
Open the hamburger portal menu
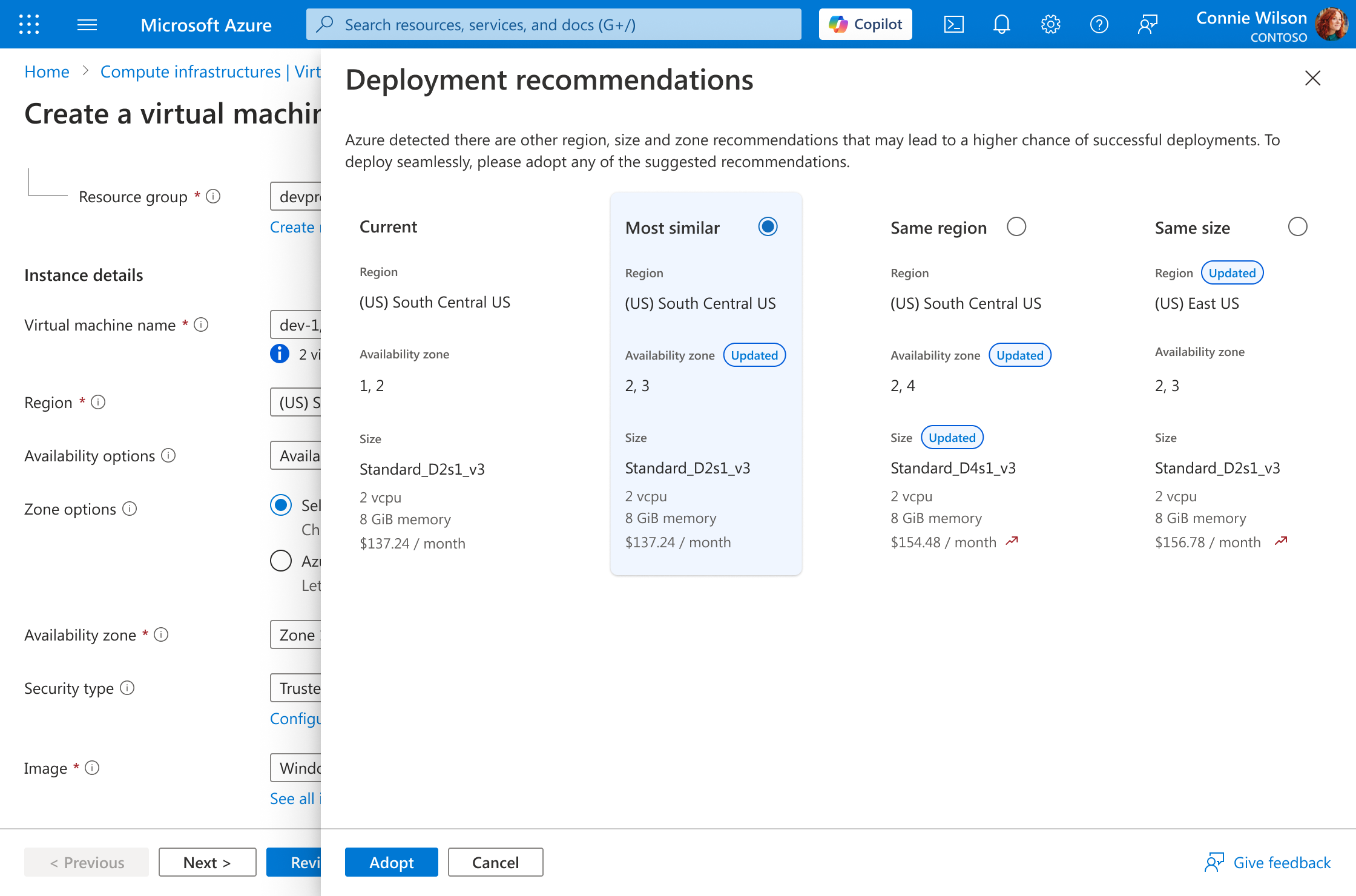(87, 24)
